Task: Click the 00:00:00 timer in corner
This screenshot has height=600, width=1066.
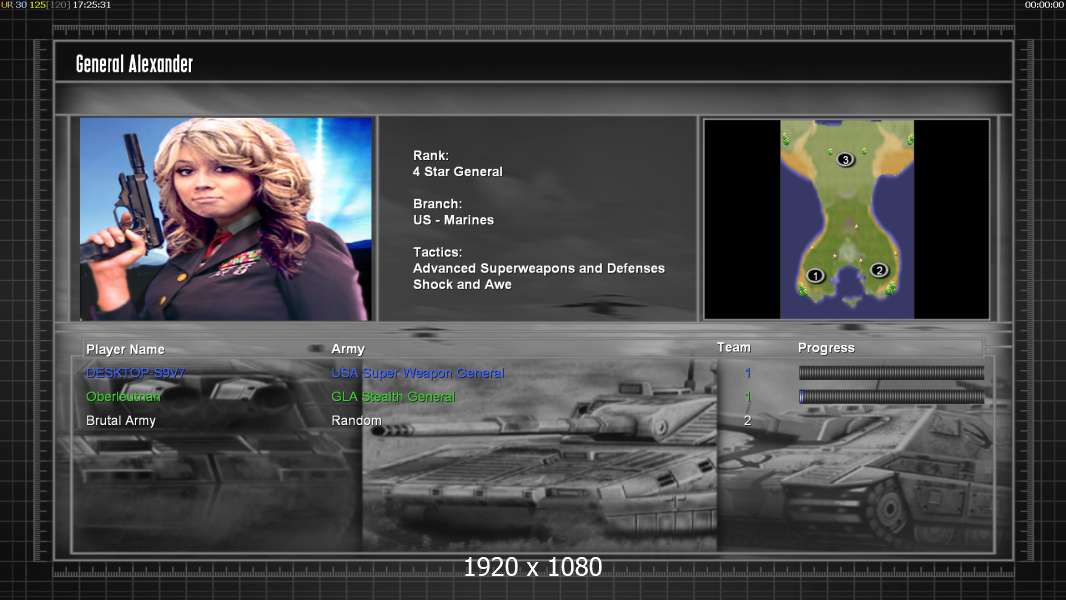Action: (1044, 5)
